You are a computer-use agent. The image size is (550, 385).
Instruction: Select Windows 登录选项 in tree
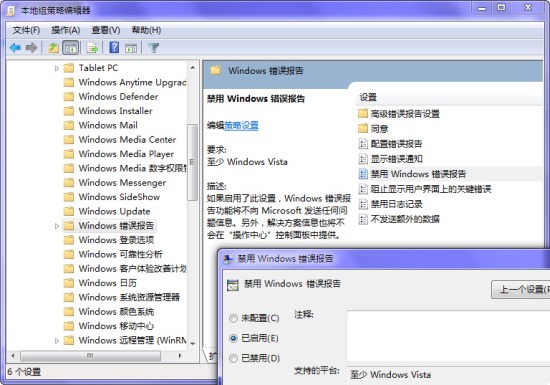116,240
